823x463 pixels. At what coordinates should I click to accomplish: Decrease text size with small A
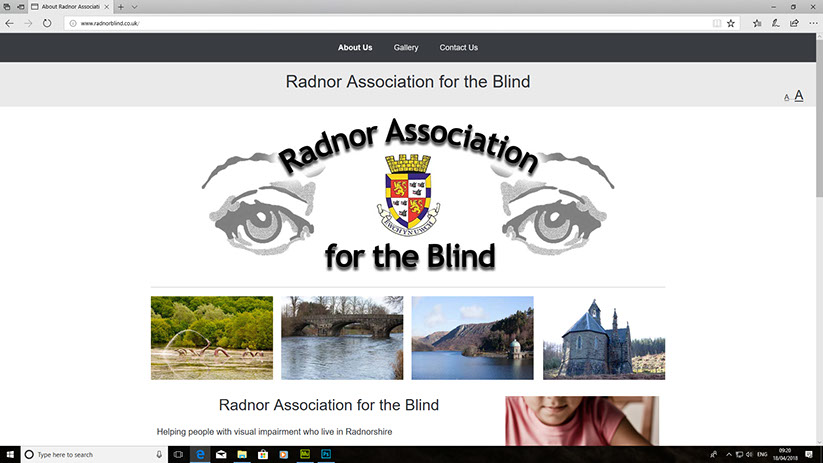(x=786, y=97)
